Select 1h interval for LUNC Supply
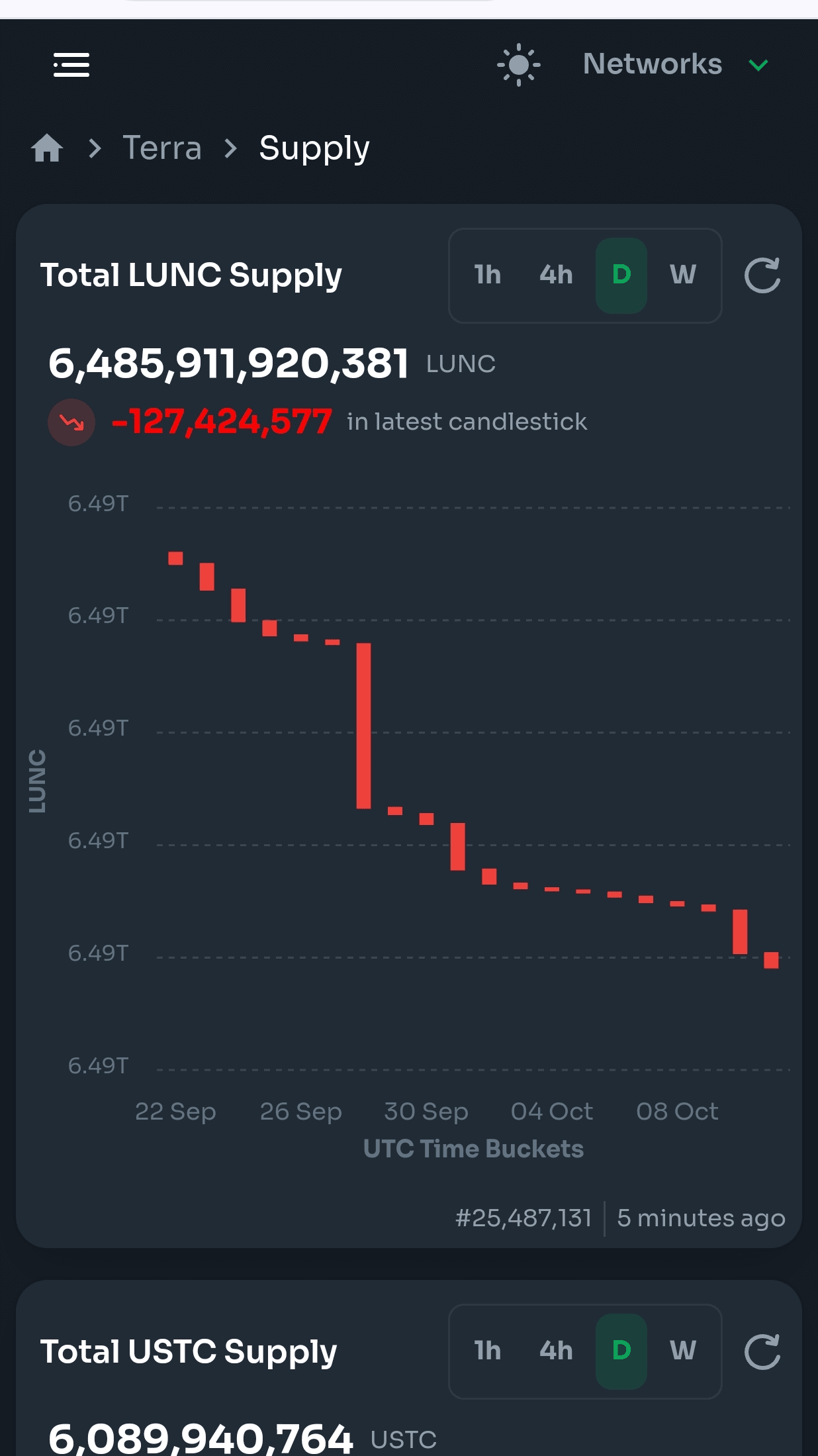Screen dimensions: 818x1456 coord(488,275)
